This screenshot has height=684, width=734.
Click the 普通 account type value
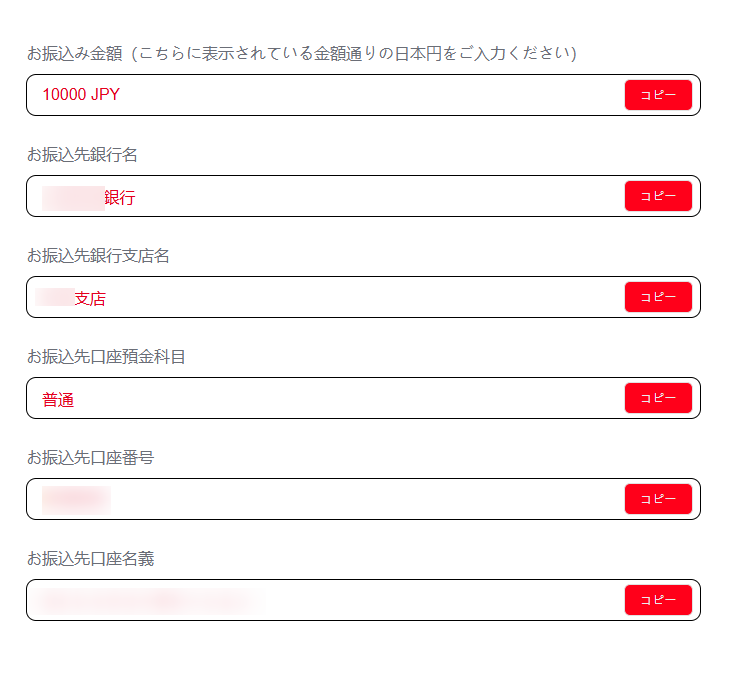click(58, 400)
